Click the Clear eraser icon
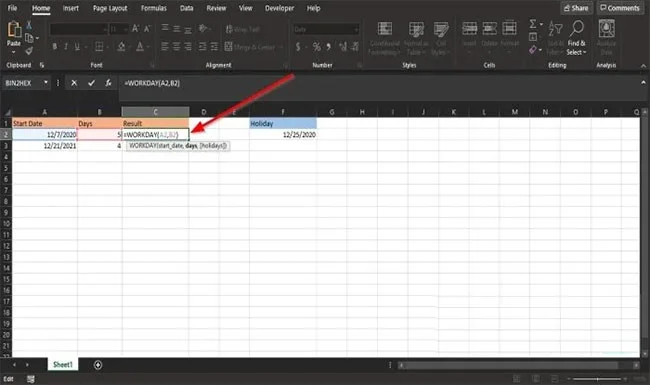 pyautogui.click(x=533, y=50)
